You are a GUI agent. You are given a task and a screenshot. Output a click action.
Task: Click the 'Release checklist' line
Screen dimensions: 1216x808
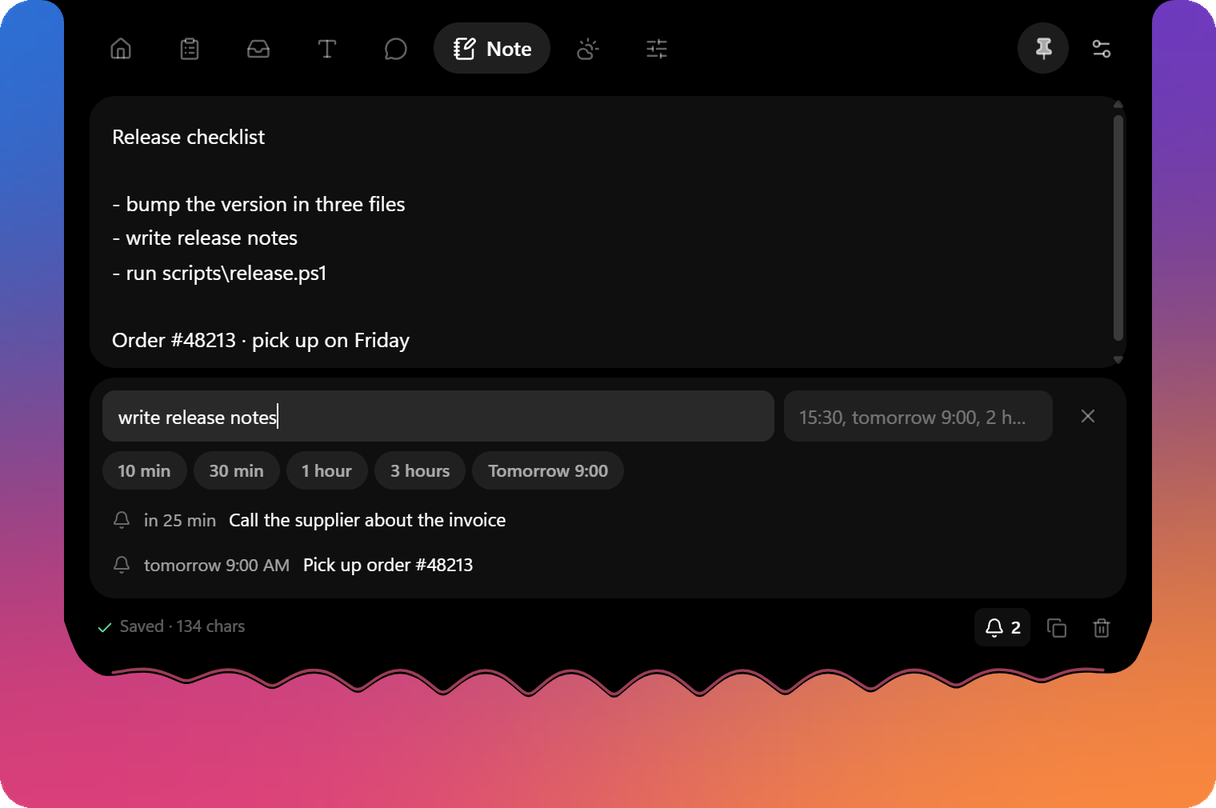[188, 137]
